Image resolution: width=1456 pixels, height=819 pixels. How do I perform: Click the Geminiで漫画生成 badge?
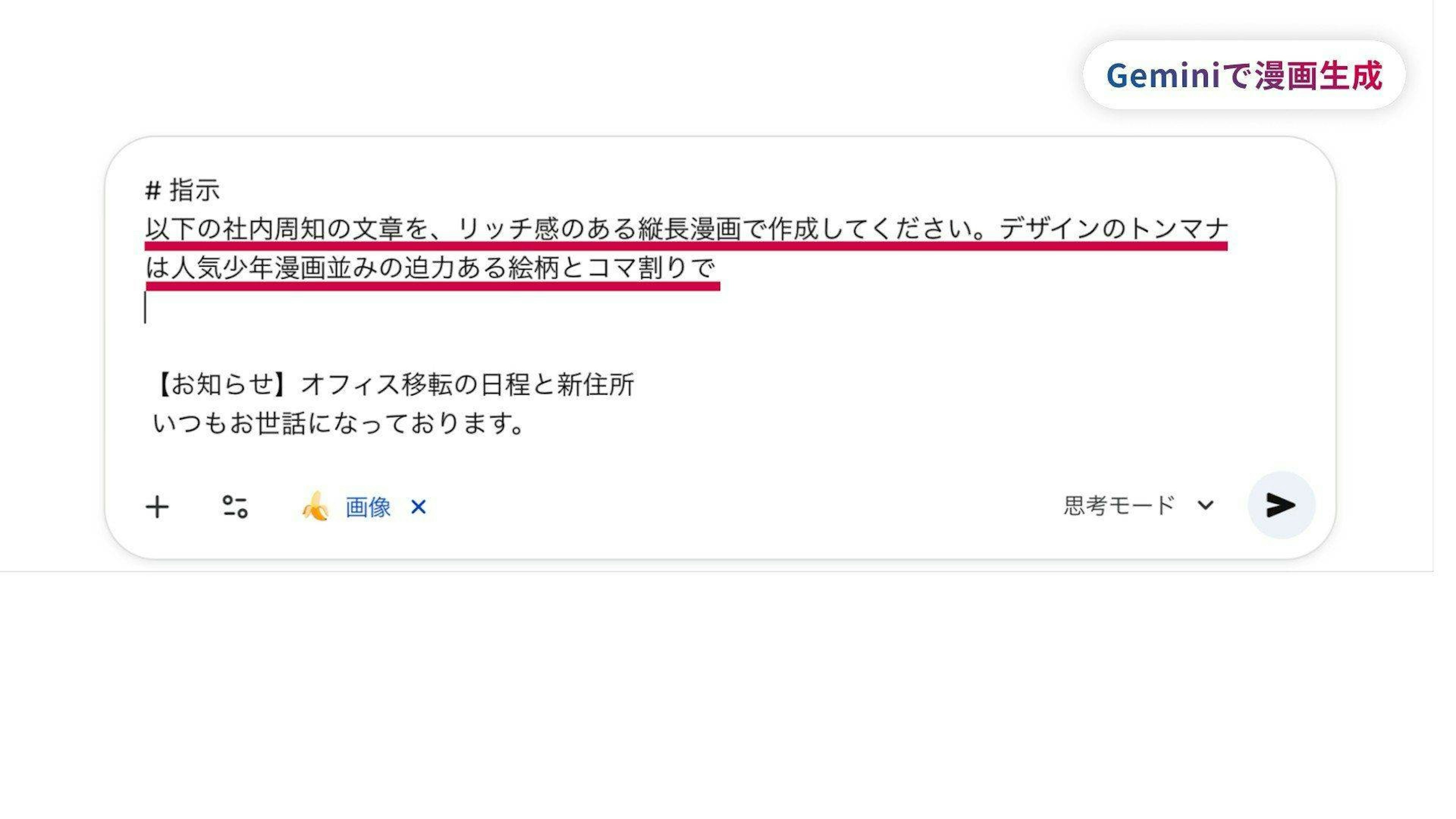click(1244, 75)
